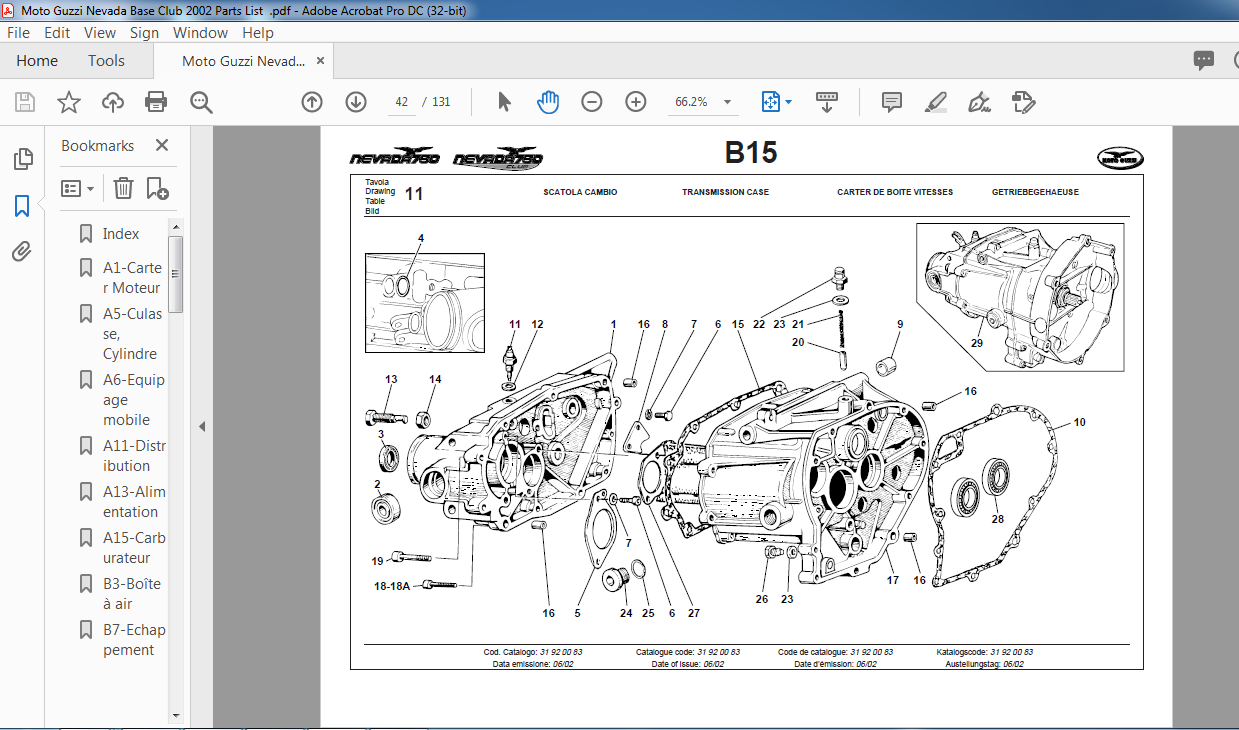
Task: Open the A6-Equipage mobile bookmark
Action: coord(133,400)
